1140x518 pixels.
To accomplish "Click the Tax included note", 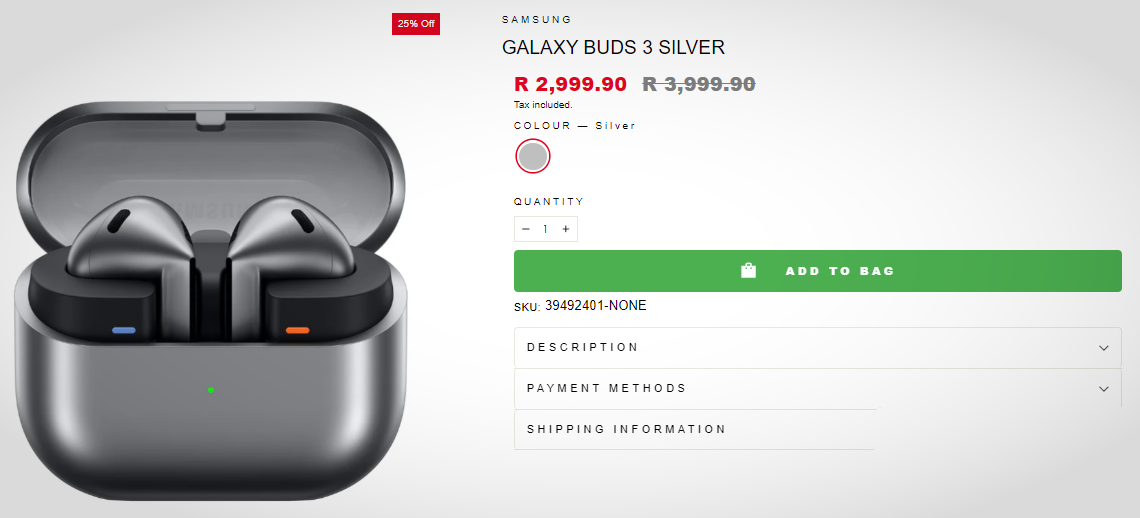I will pyautogui.click(x=543, y=104).
